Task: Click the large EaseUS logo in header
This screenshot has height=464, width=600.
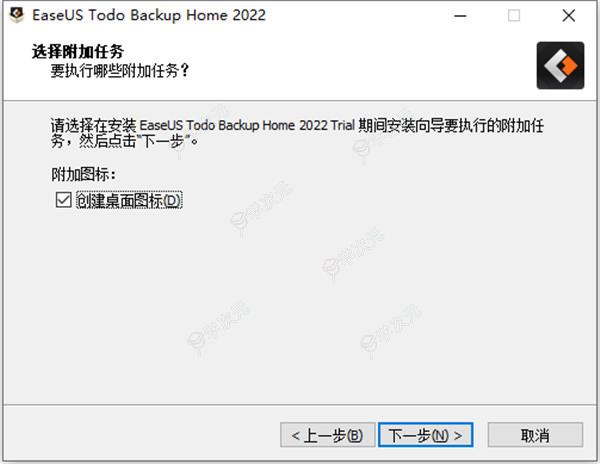Action: point(560,65)
